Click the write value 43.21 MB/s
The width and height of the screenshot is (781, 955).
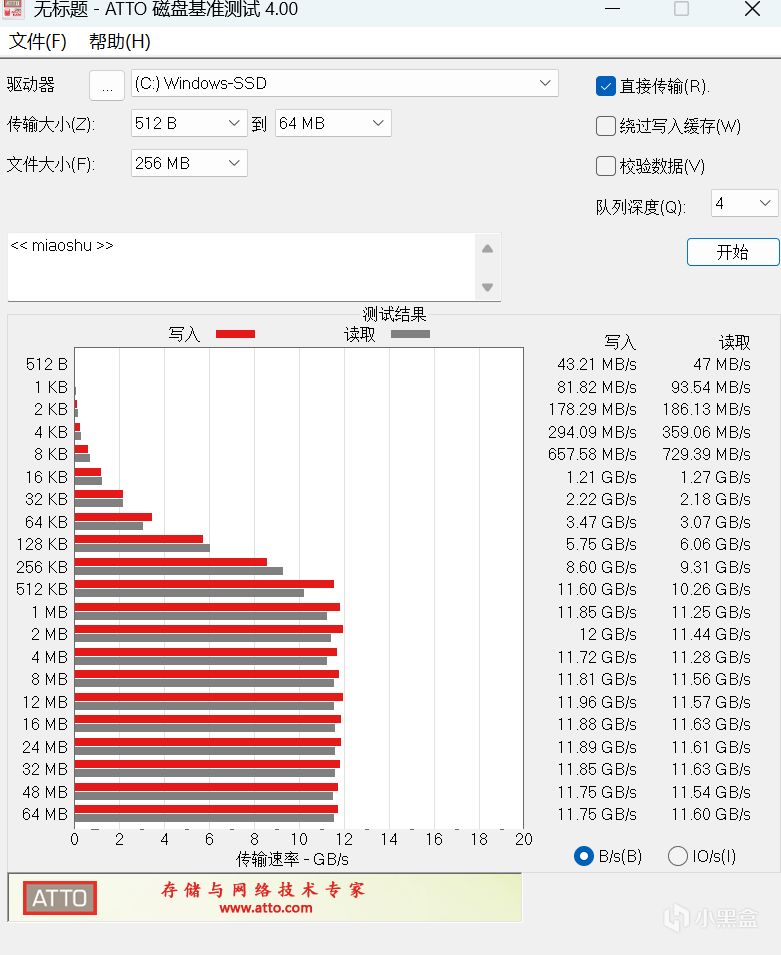pos(596,364)
